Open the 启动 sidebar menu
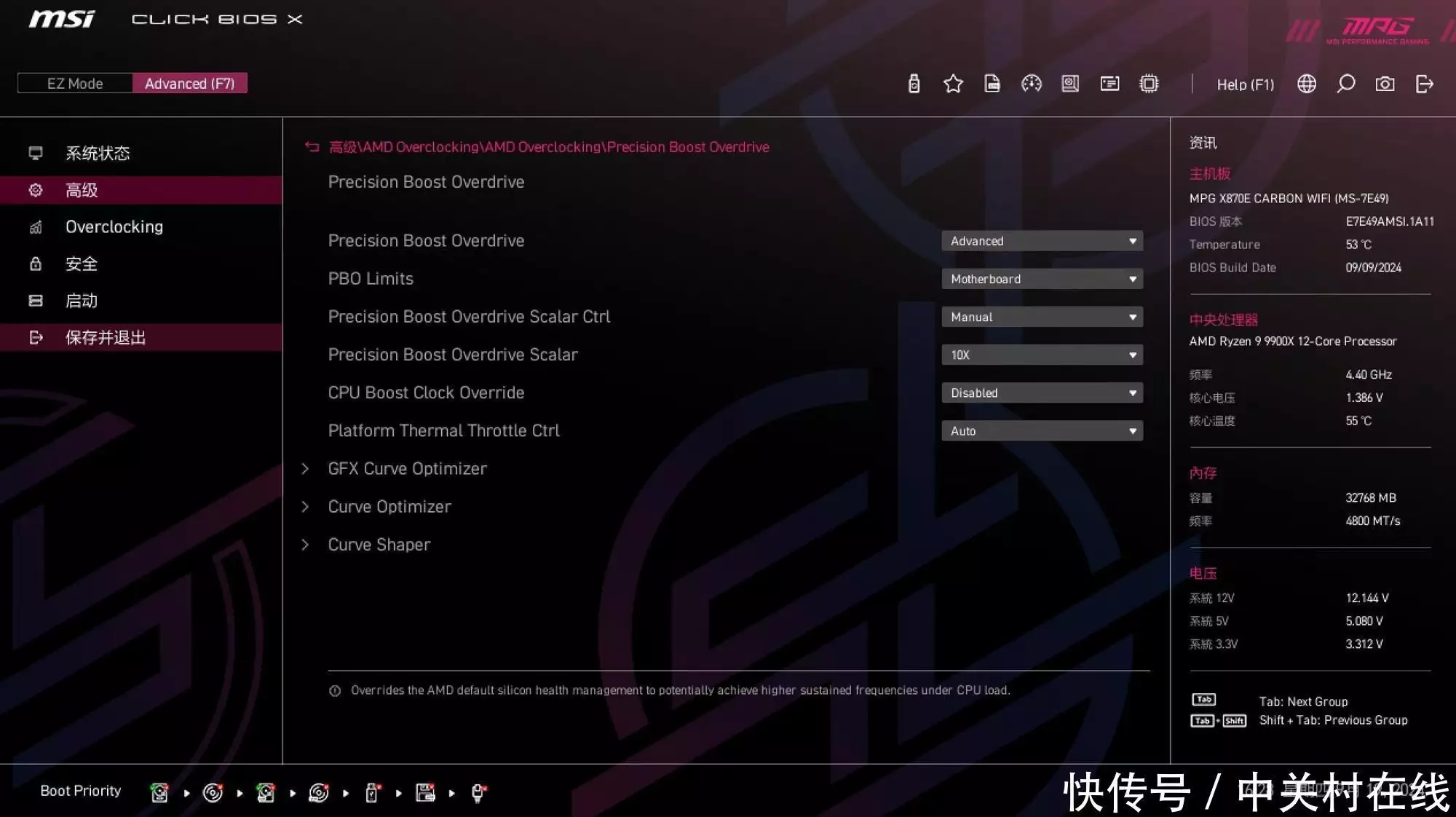Viewport: 1456px width, 817px height. [141, 301]
